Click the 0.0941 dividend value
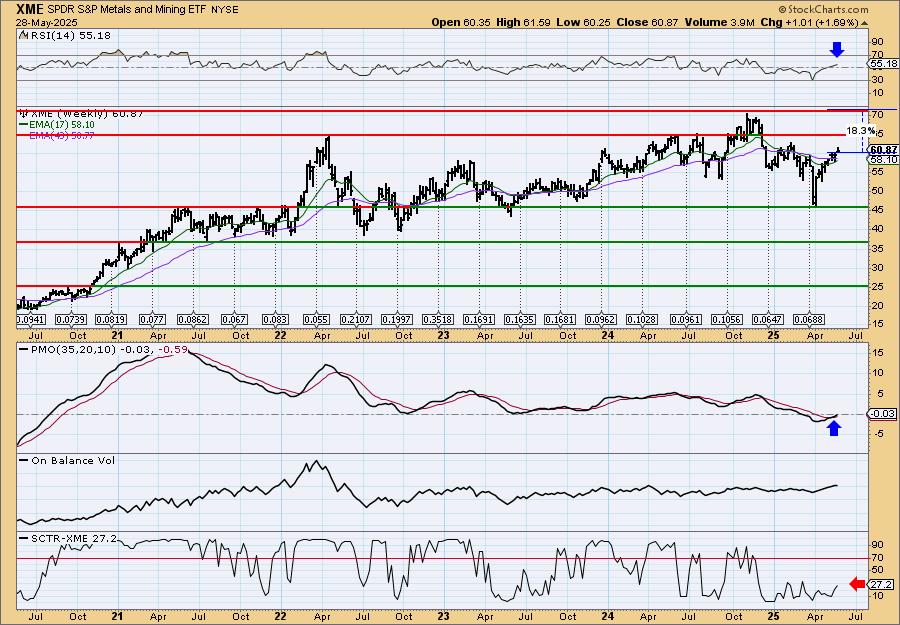This screenshot has height=625, width=900. click(31, 319)
